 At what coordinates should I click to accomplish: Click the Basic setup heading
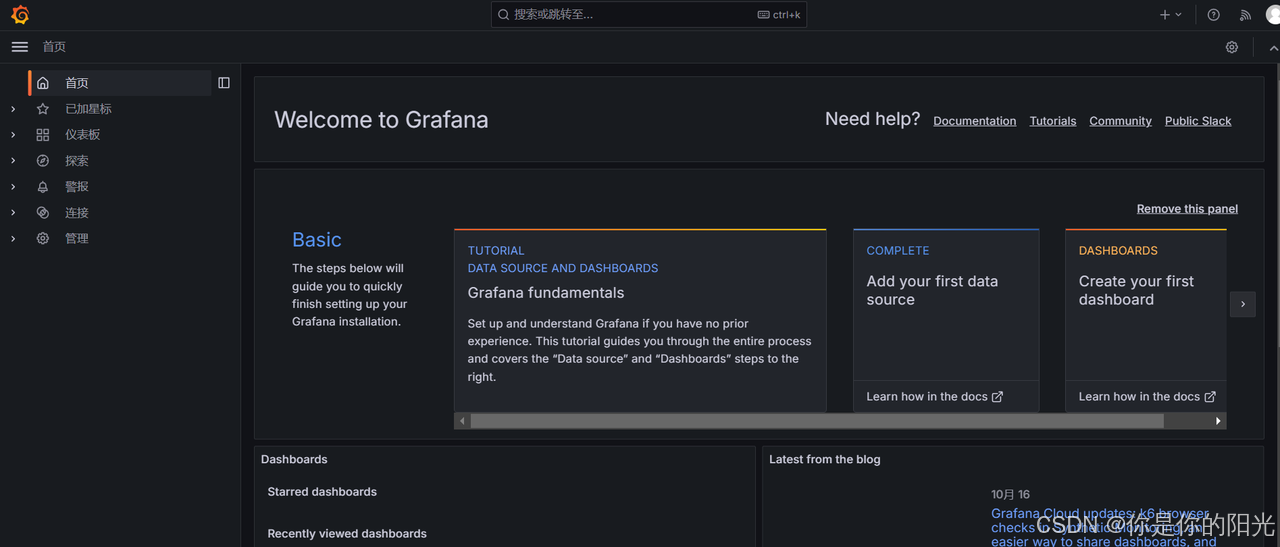316,240
